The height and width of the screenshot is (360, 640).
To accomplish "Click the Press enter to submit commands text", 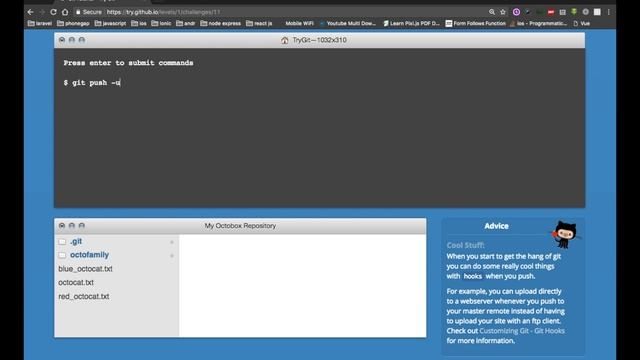I will 128,63.
